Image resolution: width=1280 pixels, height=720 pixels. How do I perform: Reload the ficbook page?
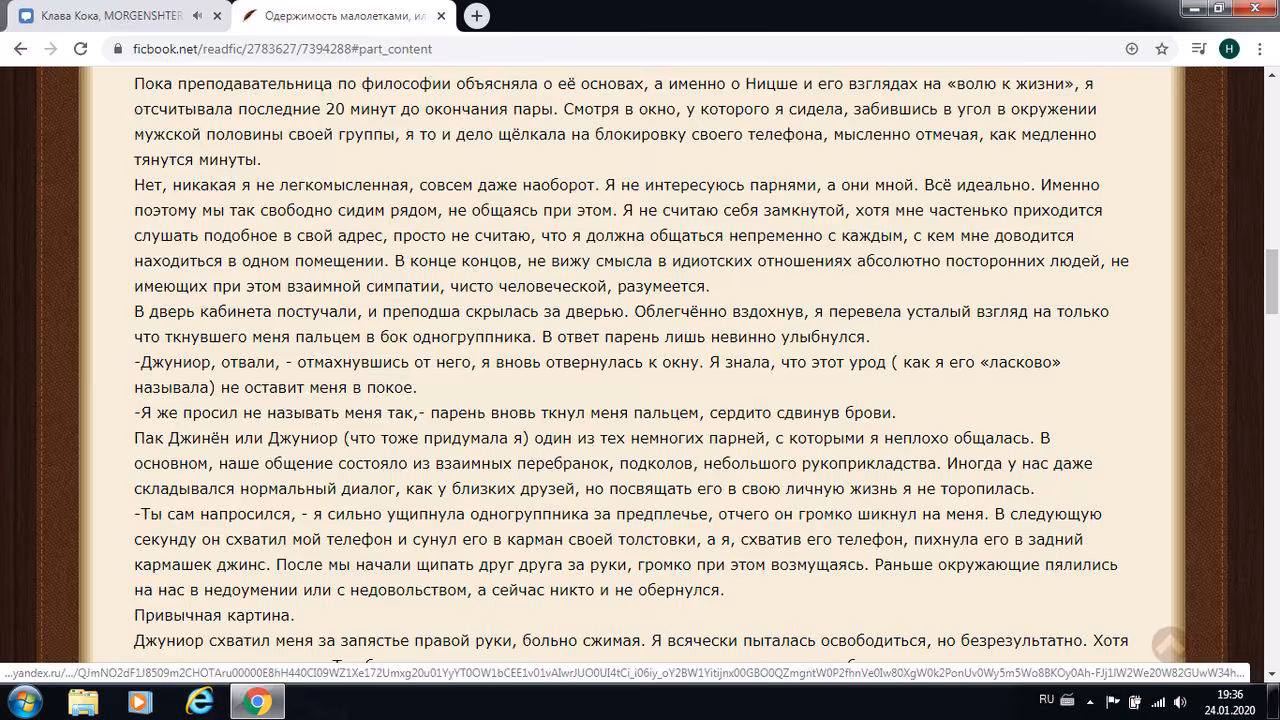tap(82, 49)
